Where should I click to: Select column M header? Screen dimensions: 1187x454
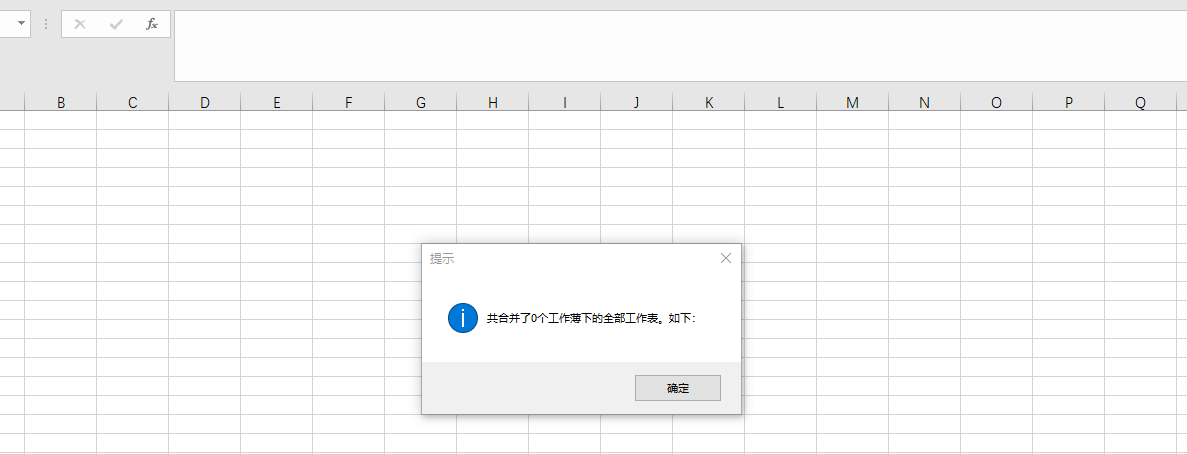[x=852, y=102]
